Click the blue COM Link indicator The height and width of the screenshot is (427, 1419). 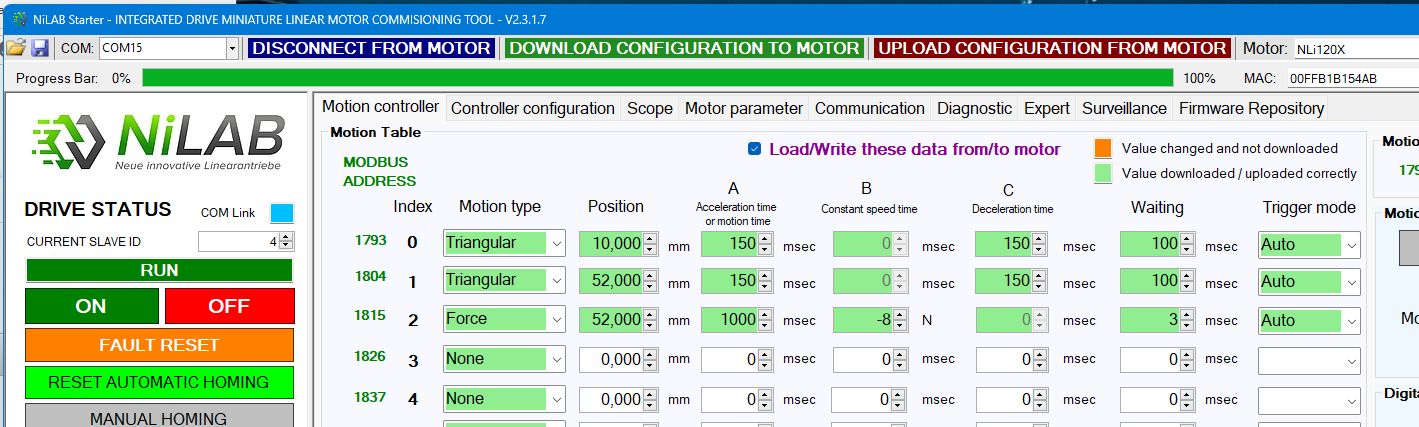click(282, 212)
